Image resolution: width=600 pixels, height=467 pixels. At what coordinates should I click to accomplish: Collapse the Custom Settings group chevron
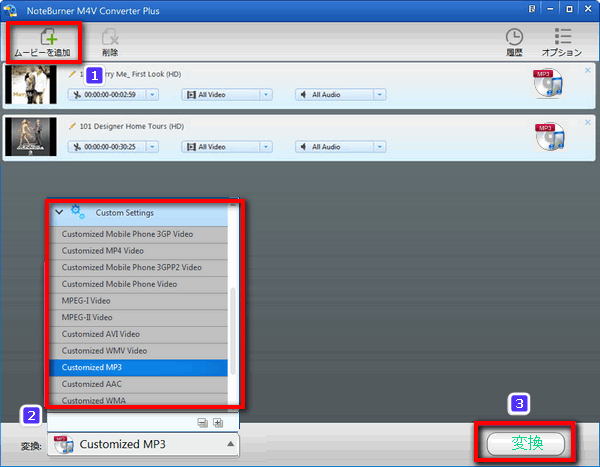[x=59, y=212]
